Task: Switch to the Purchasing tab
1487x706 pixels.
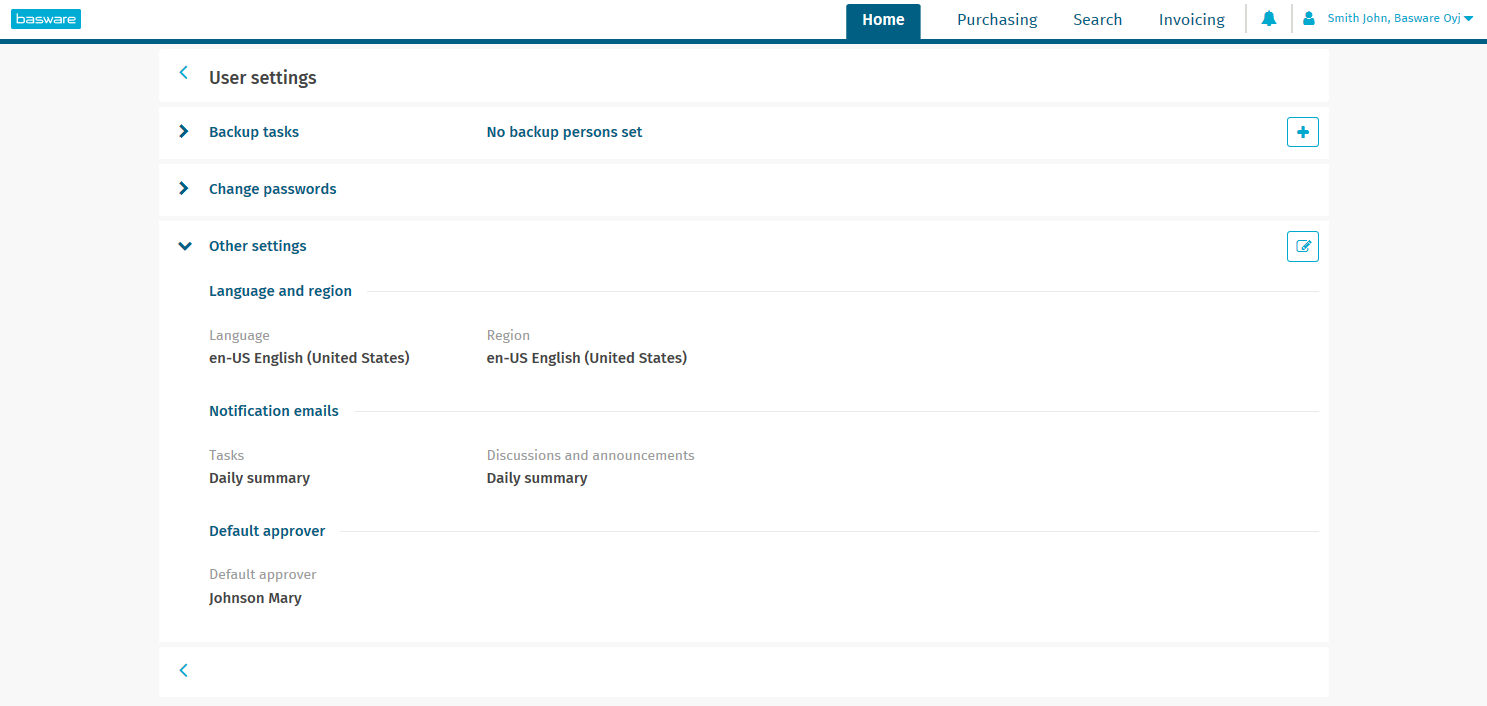Action: pos(996,19)
